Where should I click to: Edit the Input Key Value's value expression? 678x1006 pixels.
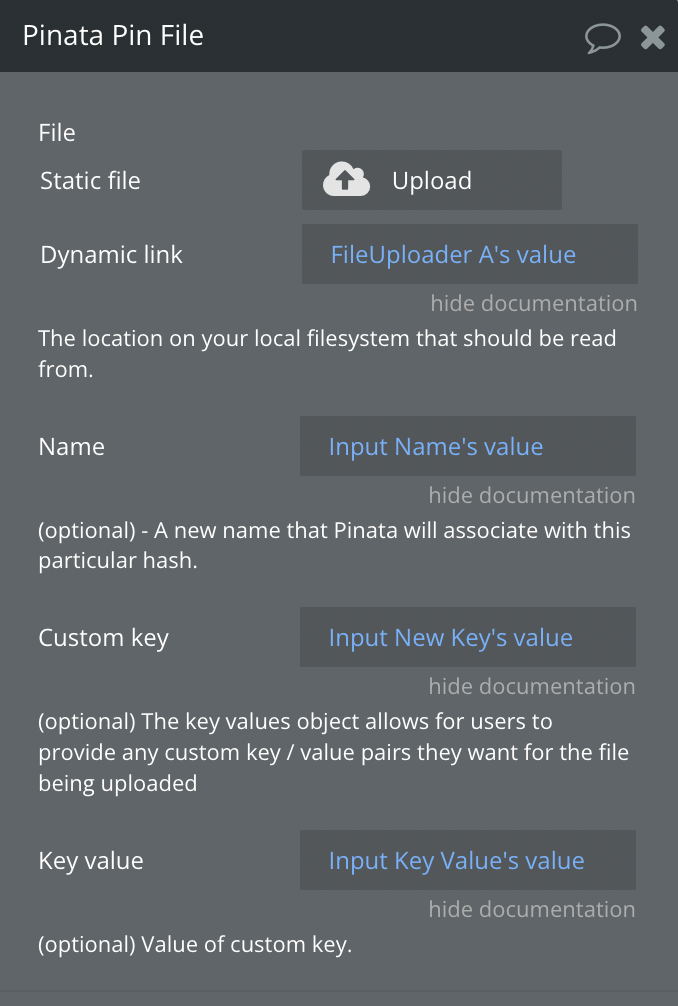[468, 860]
